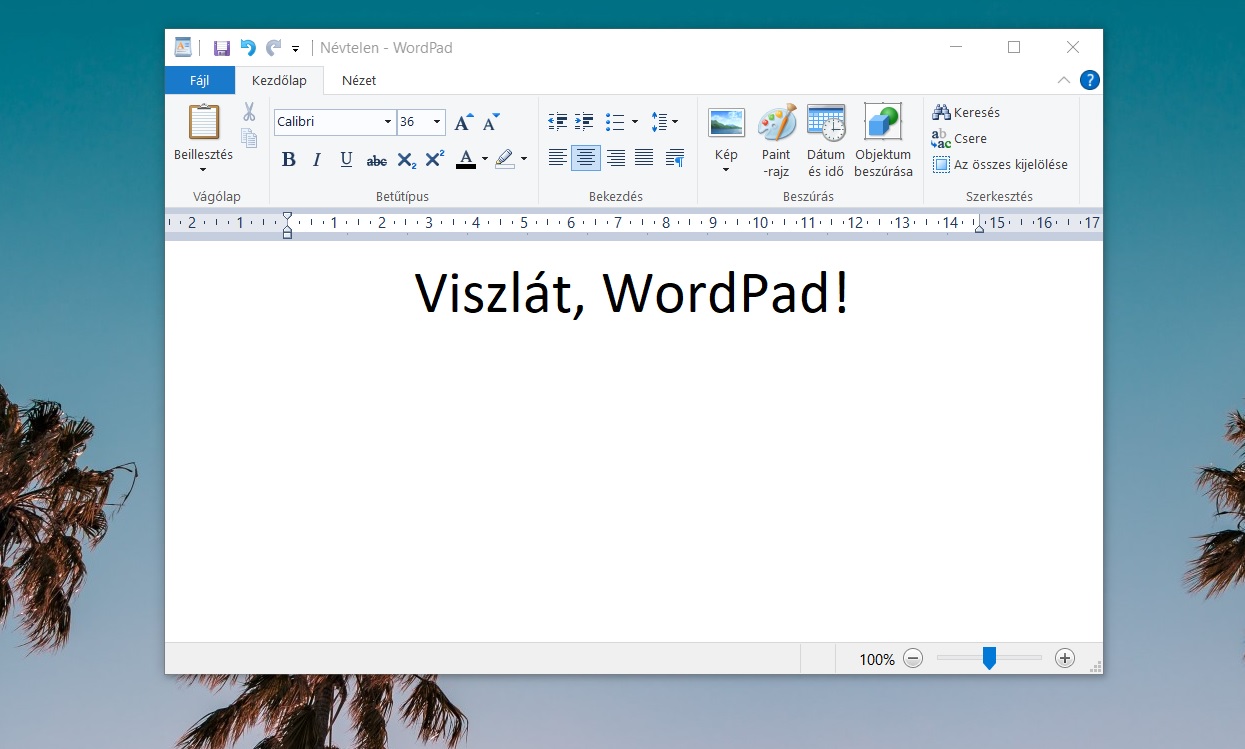Click the Calibri font name field
Image resolution: width=1245 pixels, height=749 pixels.
[327, 122]
